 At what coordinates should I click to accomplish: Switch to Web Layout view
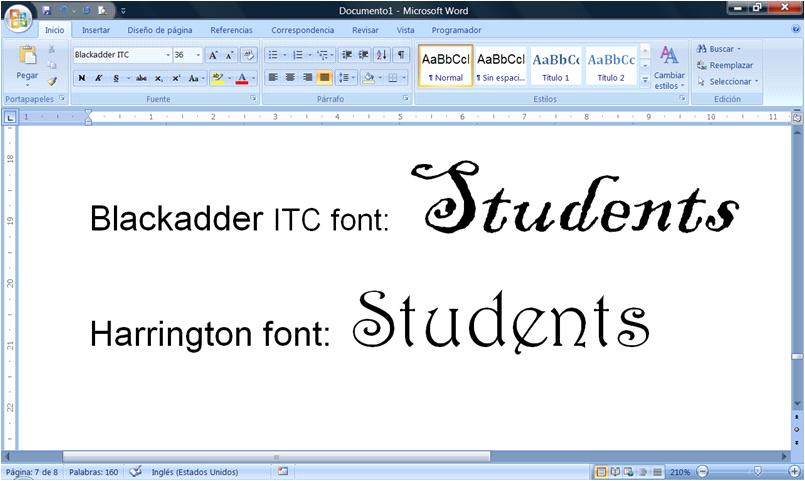[629, 472]
